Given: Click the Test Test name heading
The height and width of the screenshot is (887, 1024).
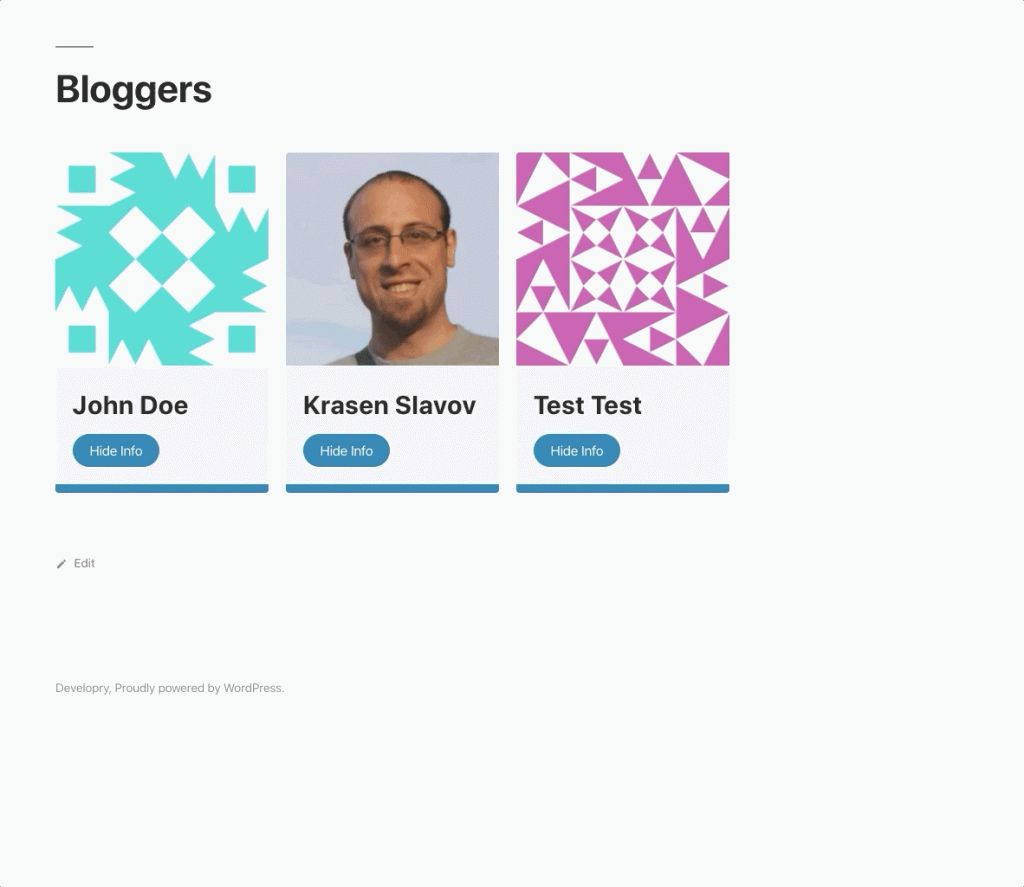Looking at the screenshot, I should [x=587, y=406].
